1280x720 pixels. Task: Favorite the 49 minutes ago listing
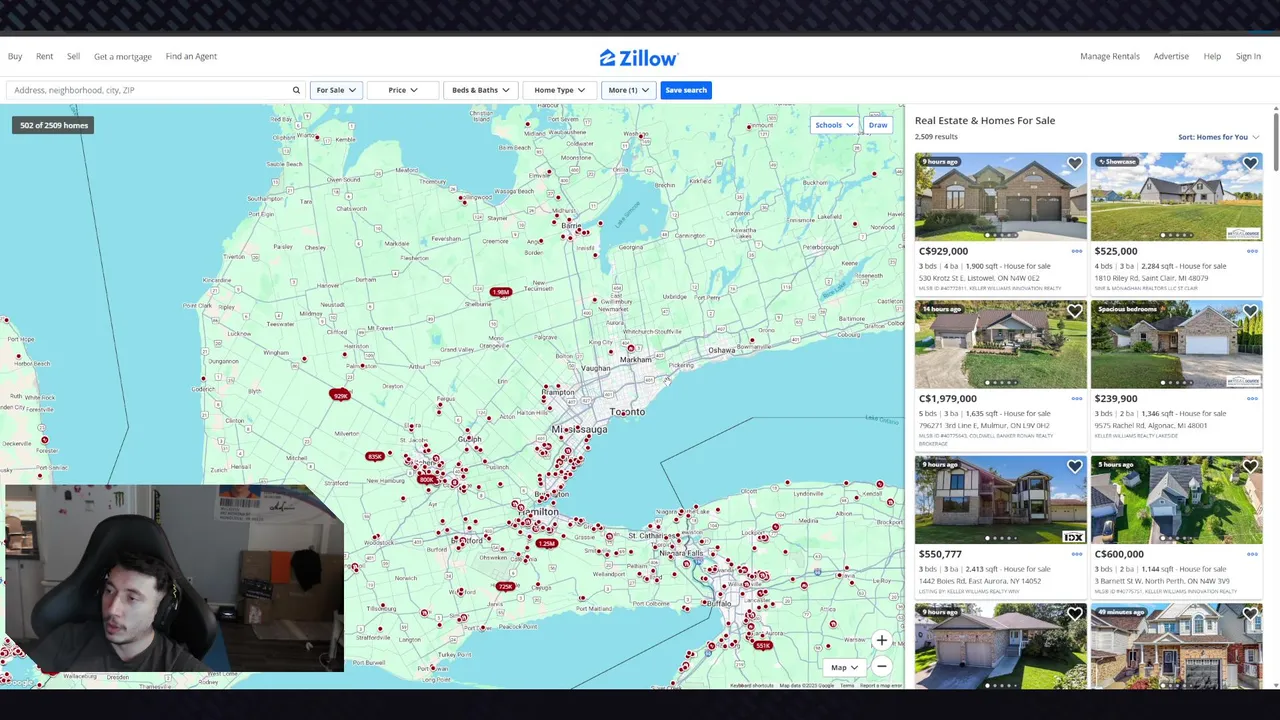point(1250,615)
